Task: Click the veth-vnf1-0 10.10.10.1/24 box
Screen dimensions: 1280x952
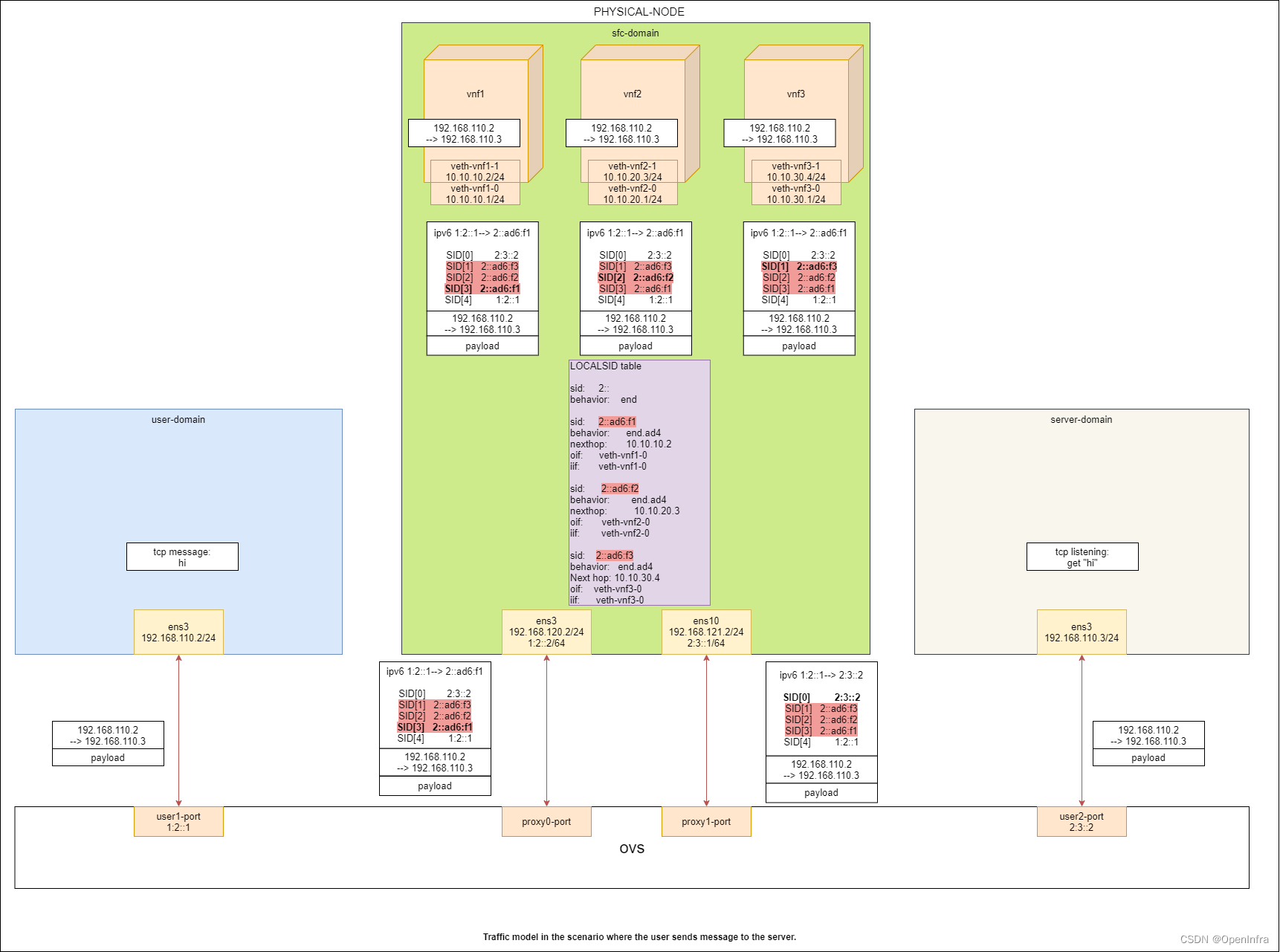Action: click(475, 194)
